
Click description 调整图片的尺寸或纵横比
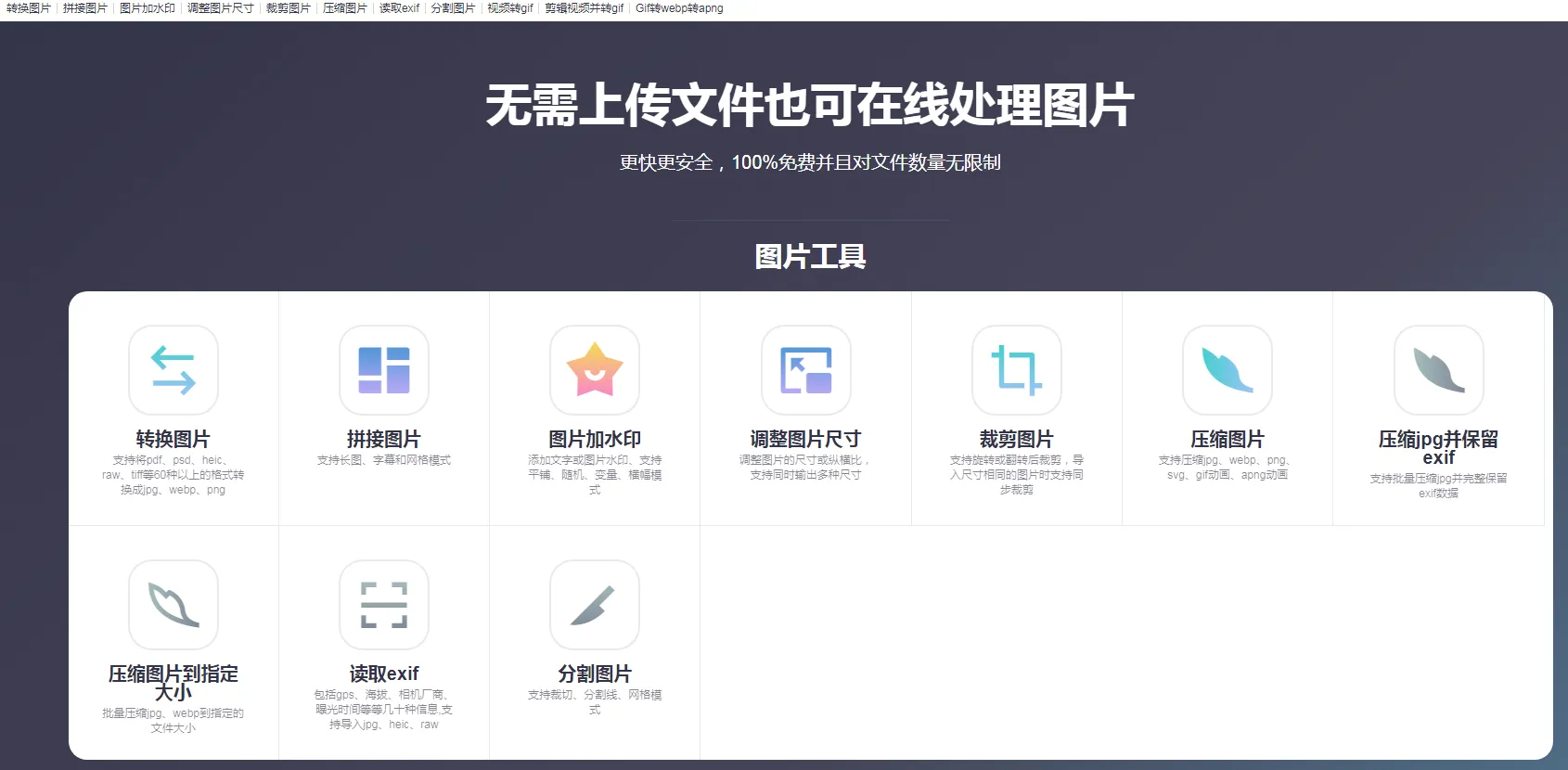coord(806,468)
